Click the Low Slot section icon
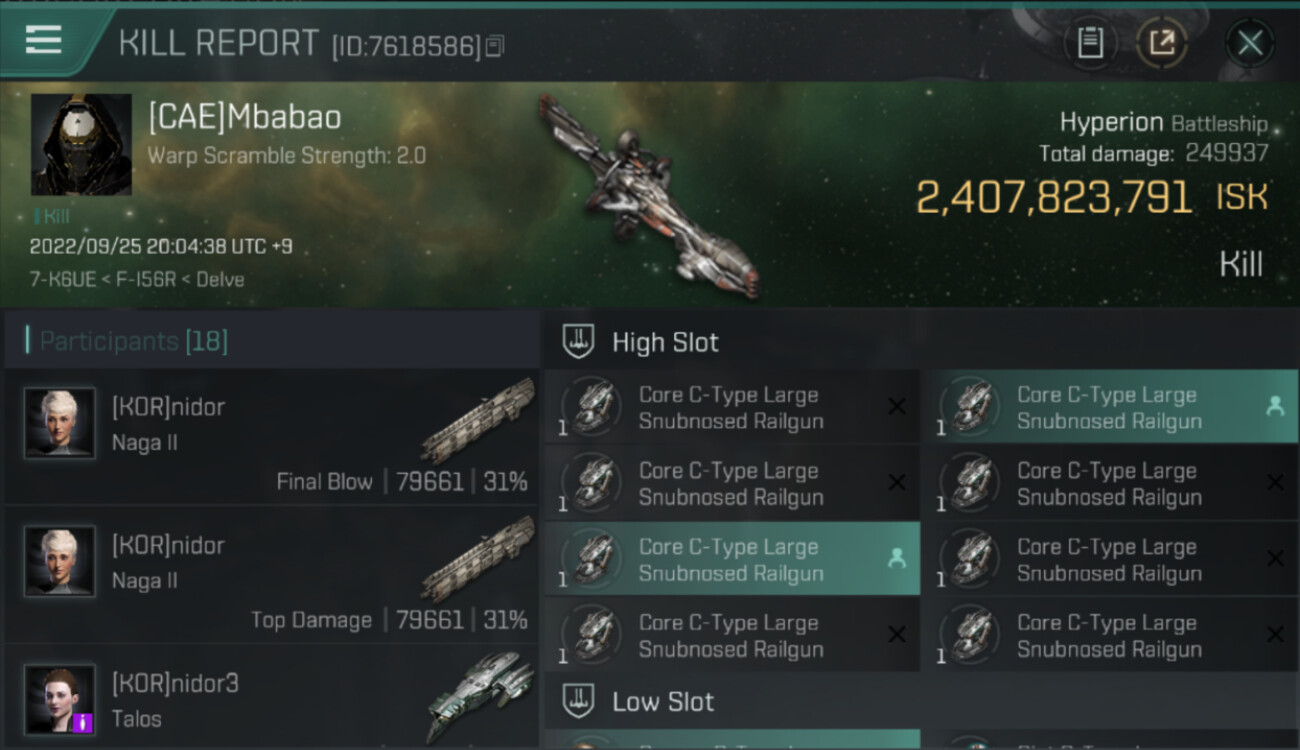This screenshot has height=750, width=1300. point(579,701)
